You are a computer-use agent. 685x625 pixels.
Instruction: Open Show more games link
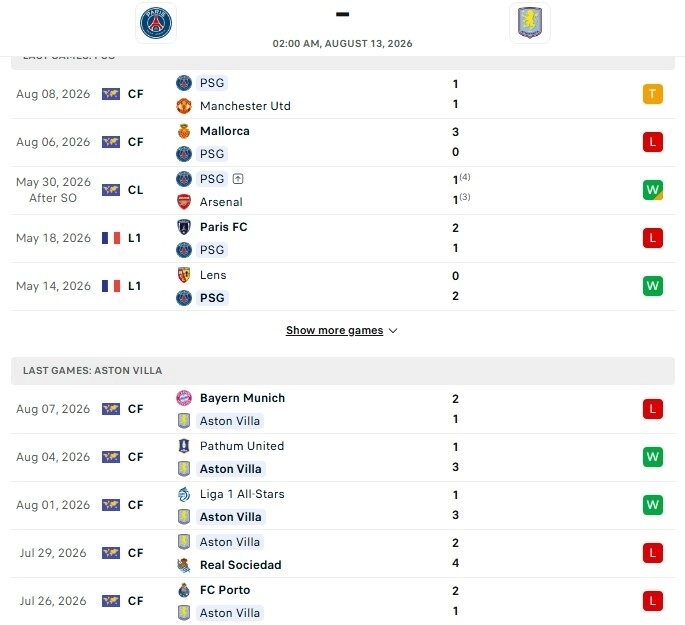pos(334,330)
